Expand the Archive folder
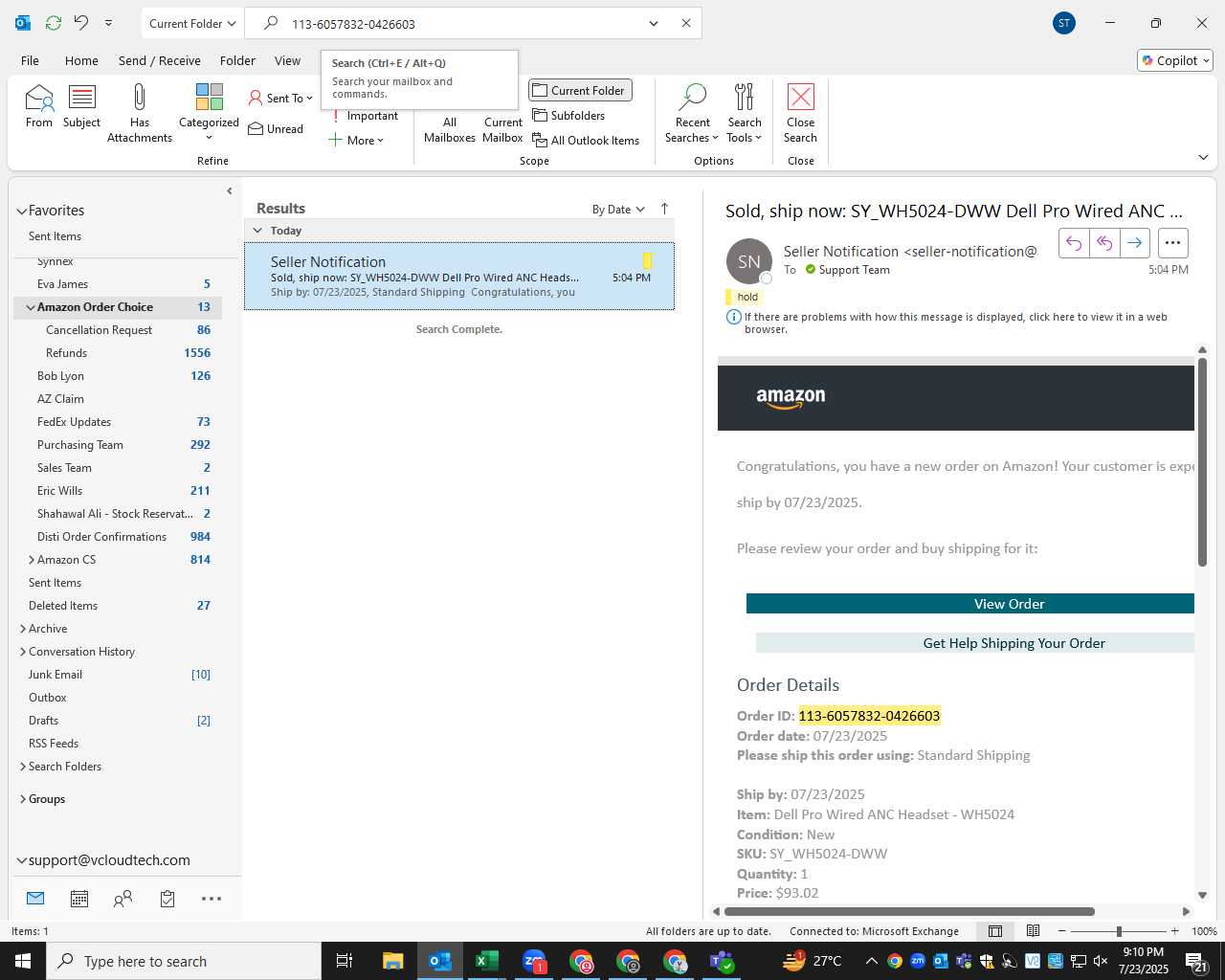Image resolution: width=1225 pixels, height=980 pixels. [23, 629]
